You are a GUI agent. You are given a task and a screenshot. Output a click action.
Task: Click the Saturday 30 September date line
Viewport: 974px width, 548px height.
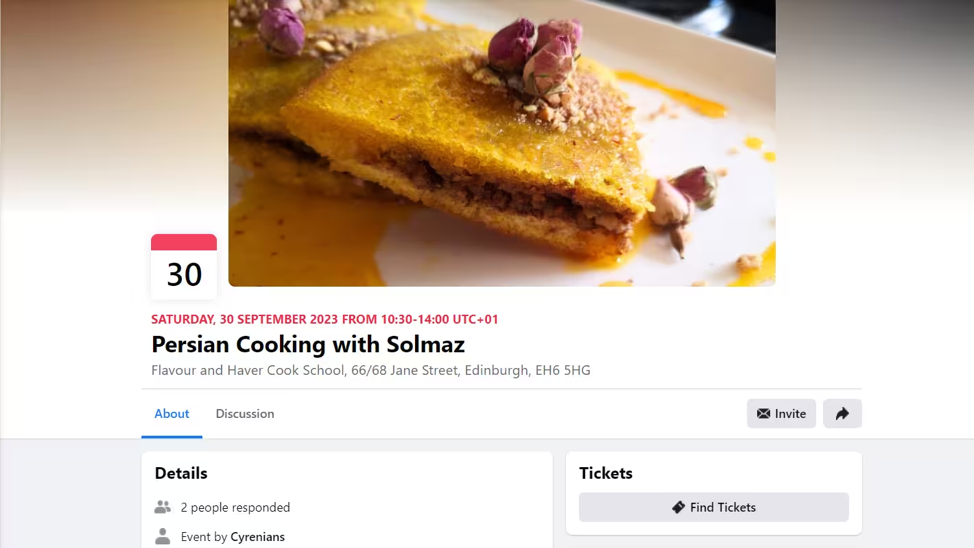[x=325, y=319]
